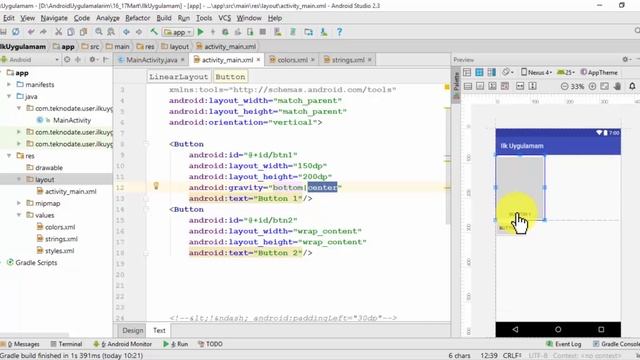Navigate forward with the right arrow icon
The image size is (640, 360).
pos(139,32)
